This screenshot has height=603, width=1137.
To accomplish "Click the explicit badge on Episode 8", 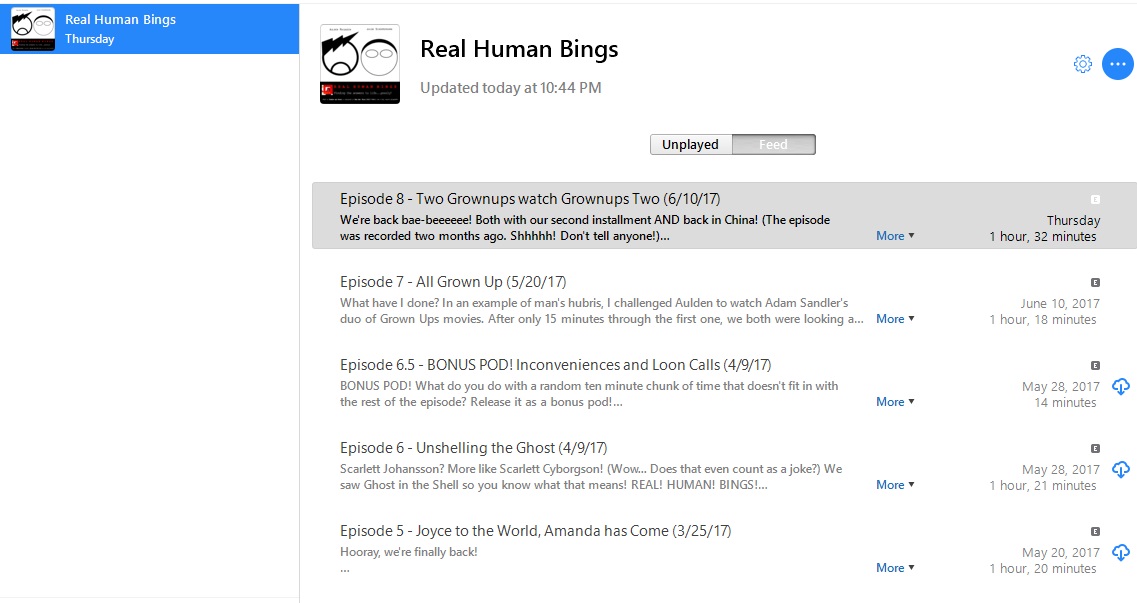I will pos(1095,199).
